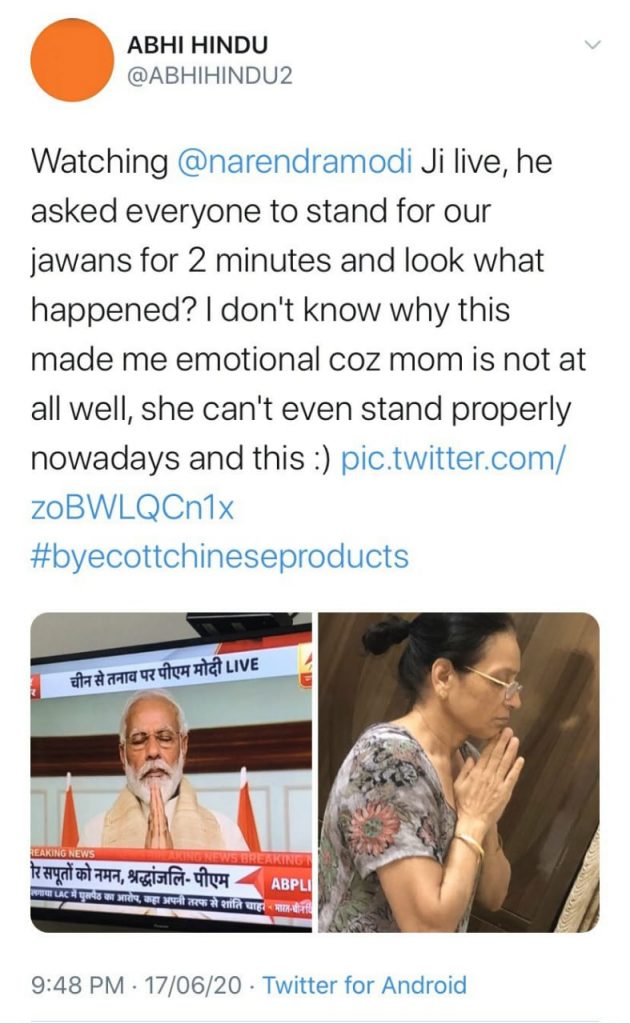Tap the BREAKING NEWS label in TV photo

pyautogui.click(x=63, y=854)
